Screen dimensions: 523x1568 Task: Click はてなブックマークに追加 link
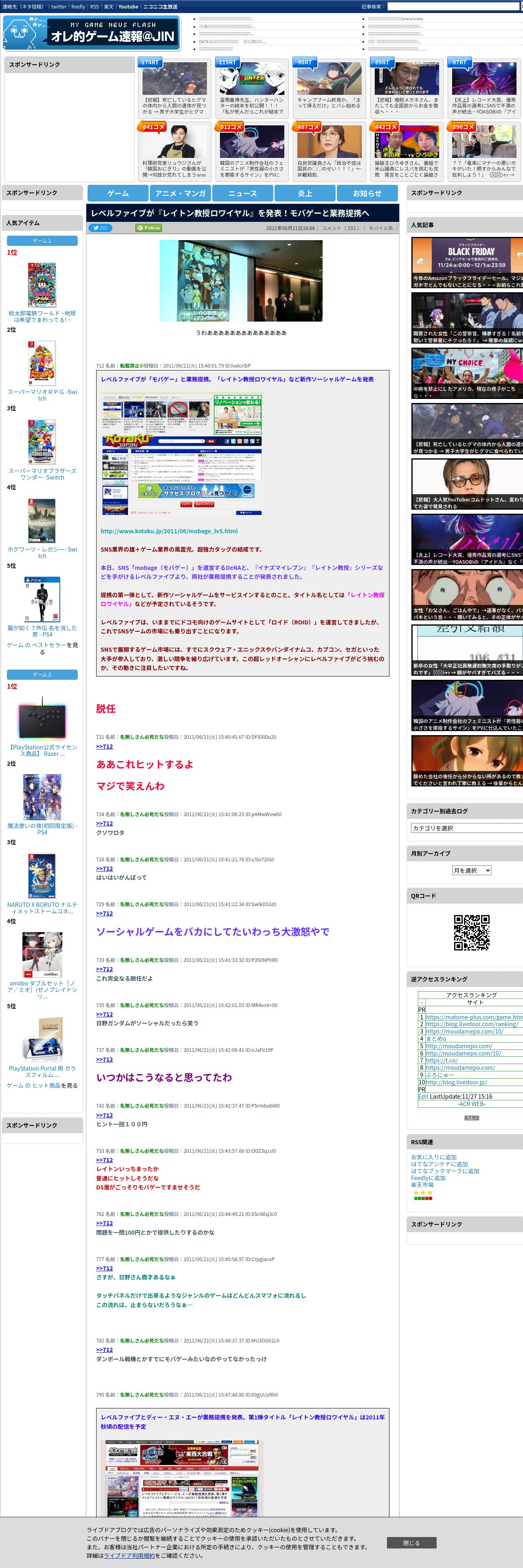[445, 1171]
